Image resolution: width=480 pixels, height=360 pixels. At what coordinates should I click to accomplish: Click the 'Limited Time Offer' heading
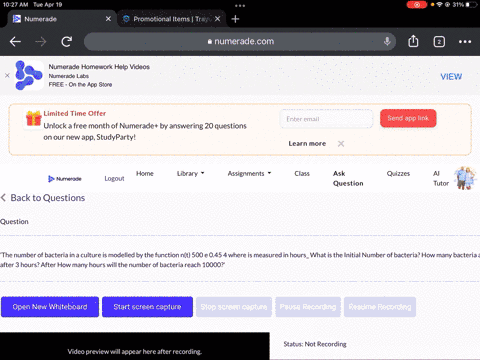pos(75,114)
